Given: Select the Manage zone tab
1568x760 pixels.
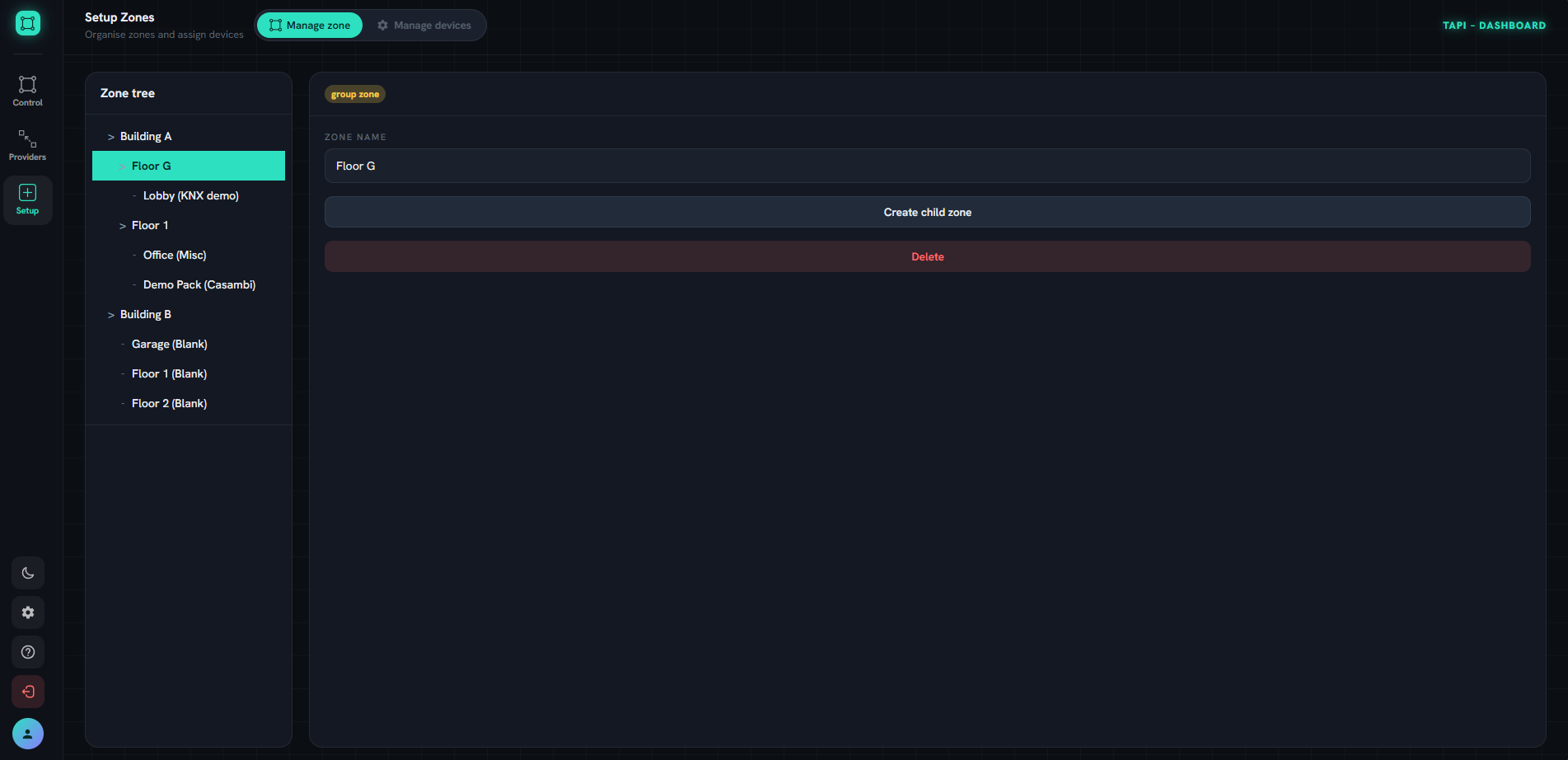Looking at the screenshot, I should point(310,26).
